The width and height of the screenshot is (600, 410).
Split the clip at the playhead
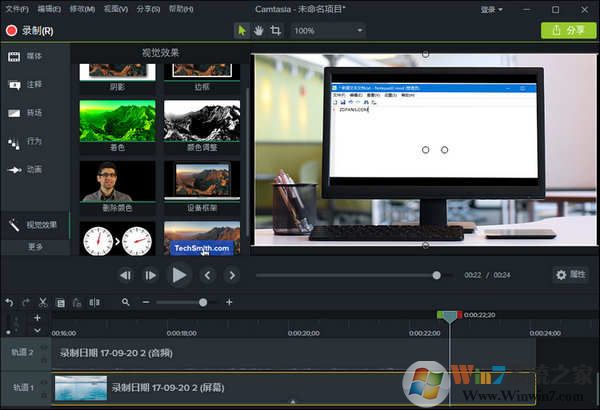click(x=95, y=303)
